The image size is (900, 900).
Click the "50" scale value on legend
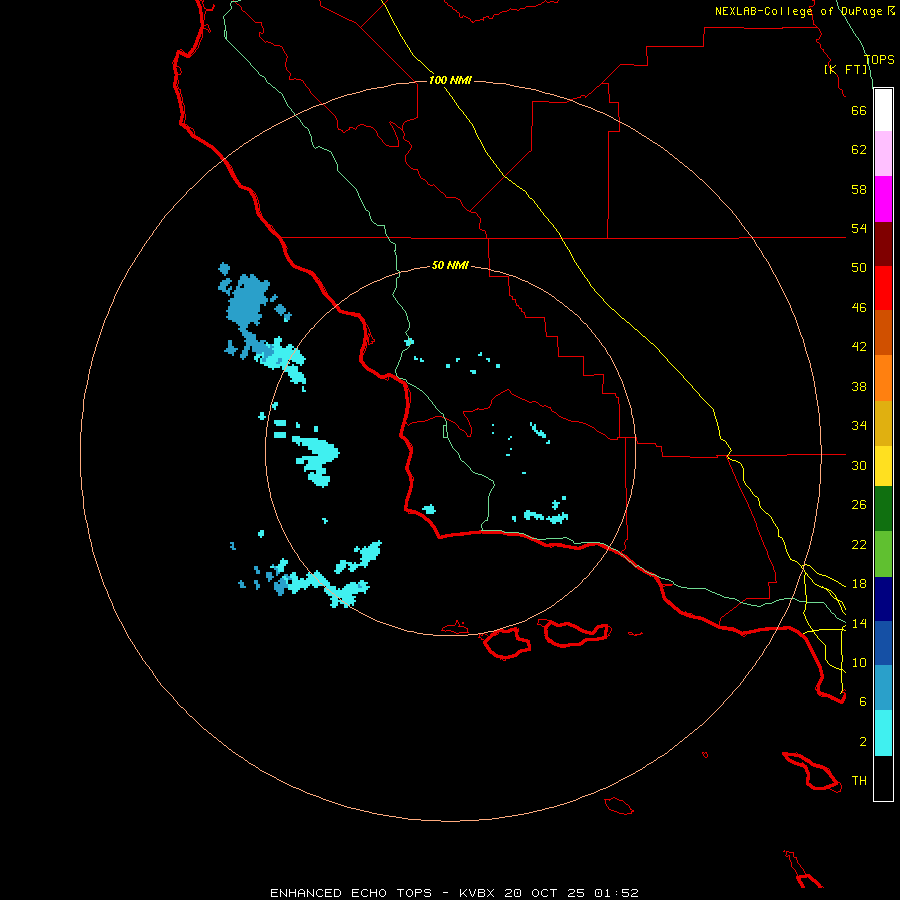pos(859,268)
